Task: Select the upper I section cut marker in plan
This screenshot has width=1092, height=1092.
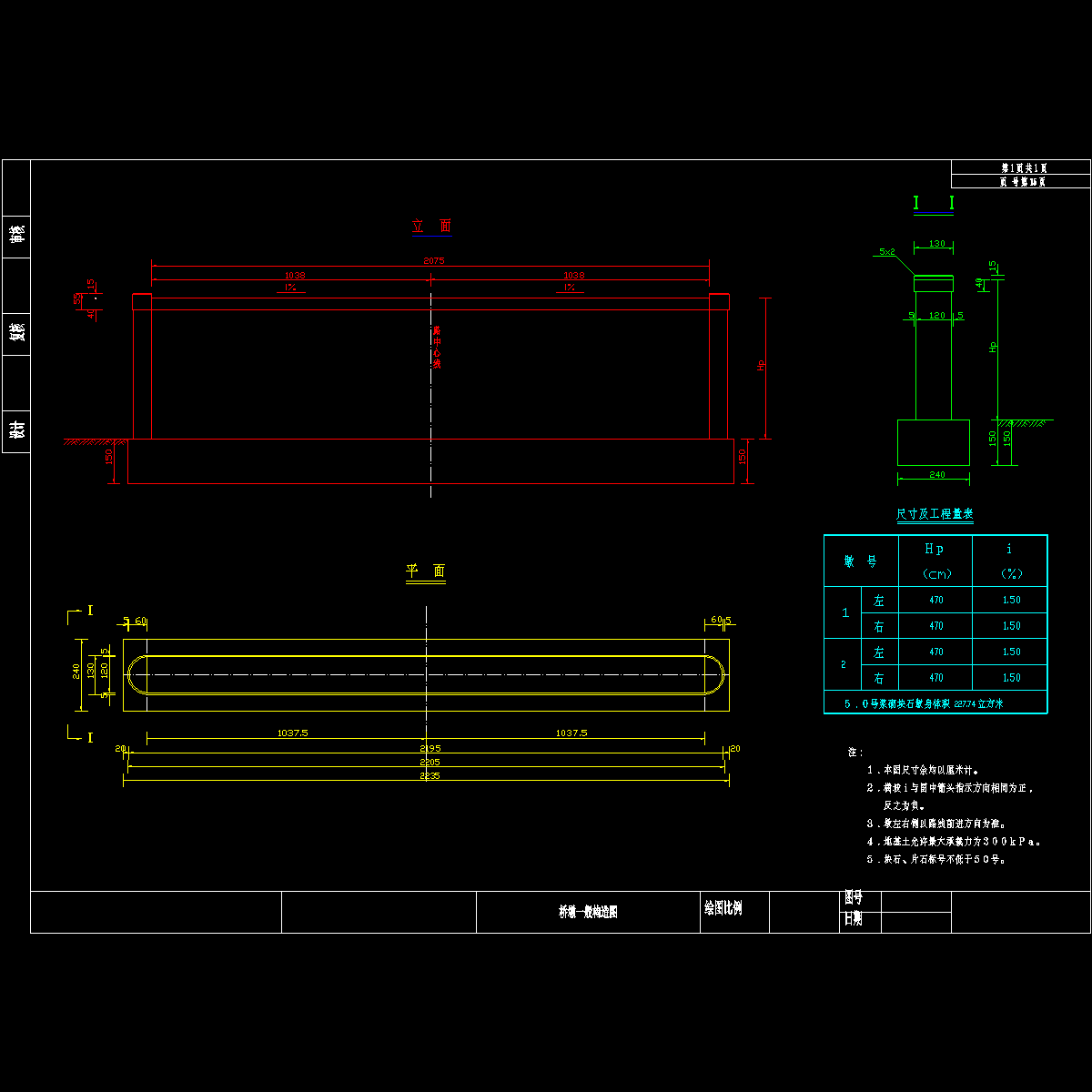Action: point(82,613)
